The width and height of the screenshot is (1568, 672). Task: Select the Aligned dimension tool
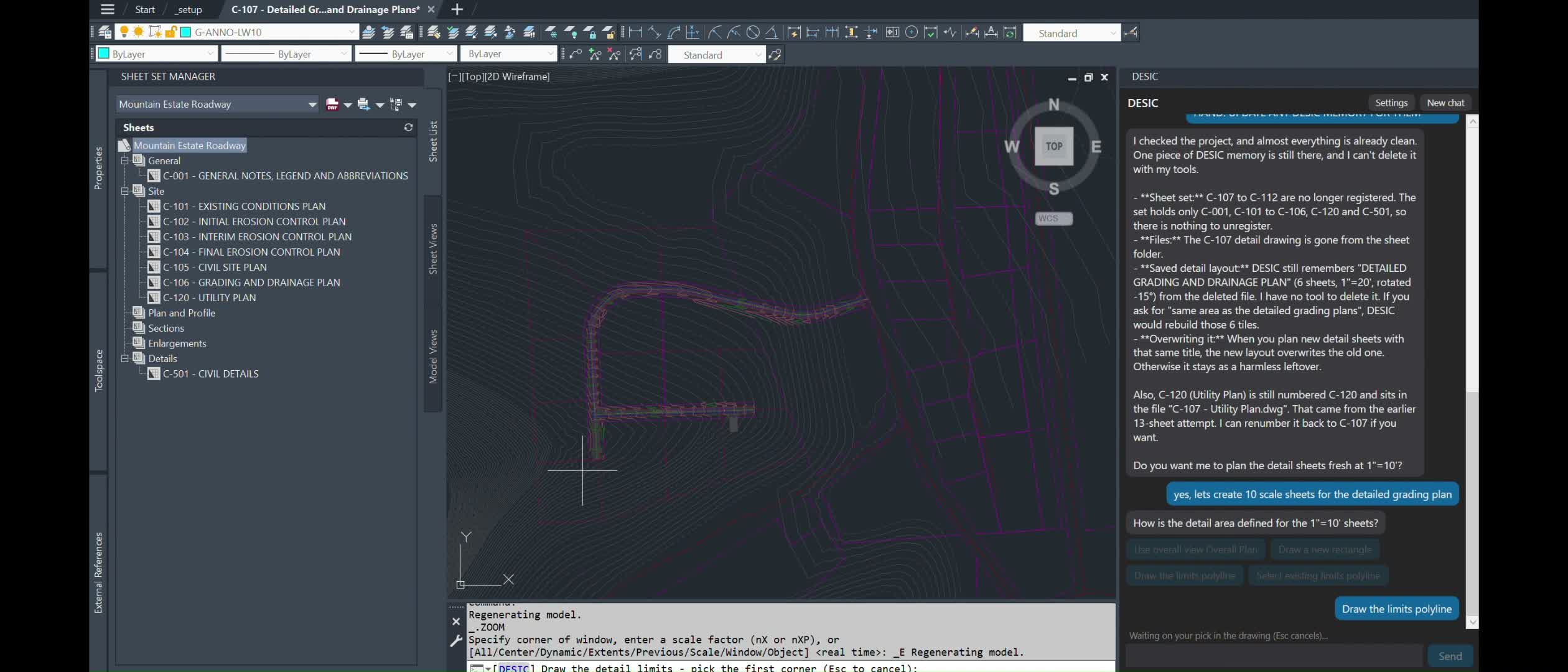(x=655, y=32)
